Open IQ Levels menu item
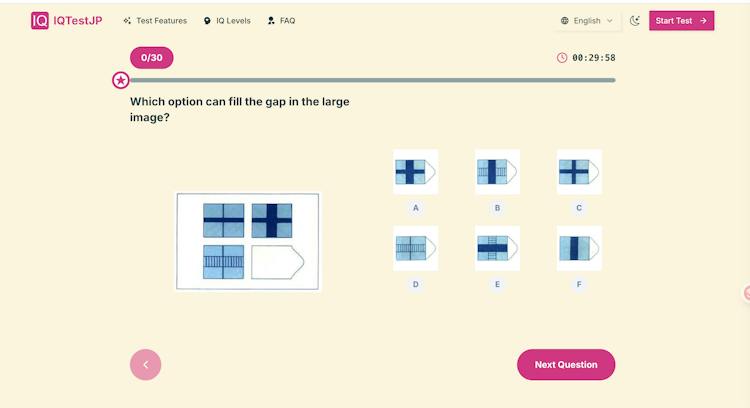Image resolution: width=750 pixels, height=408 pixels. (x=227, y=21)
